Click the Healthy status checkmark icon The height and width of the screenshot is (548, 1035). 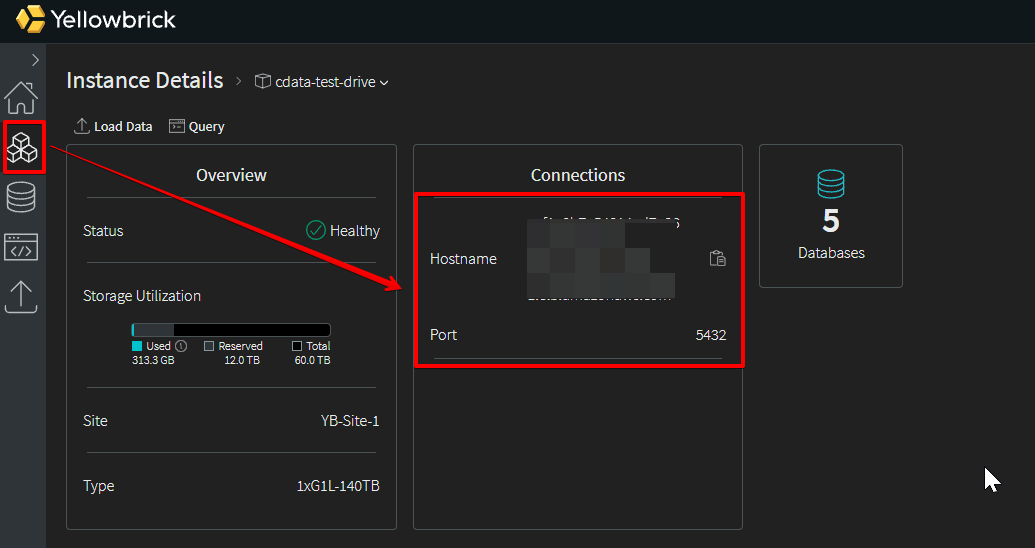coord(316,230)
